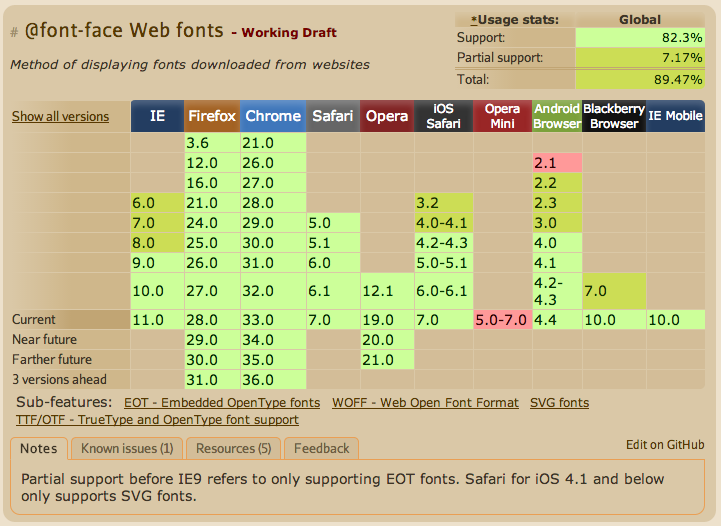The image size is (721, 526).
Task: Click the 7.17% partial support value
Action: tap(640, 58)
